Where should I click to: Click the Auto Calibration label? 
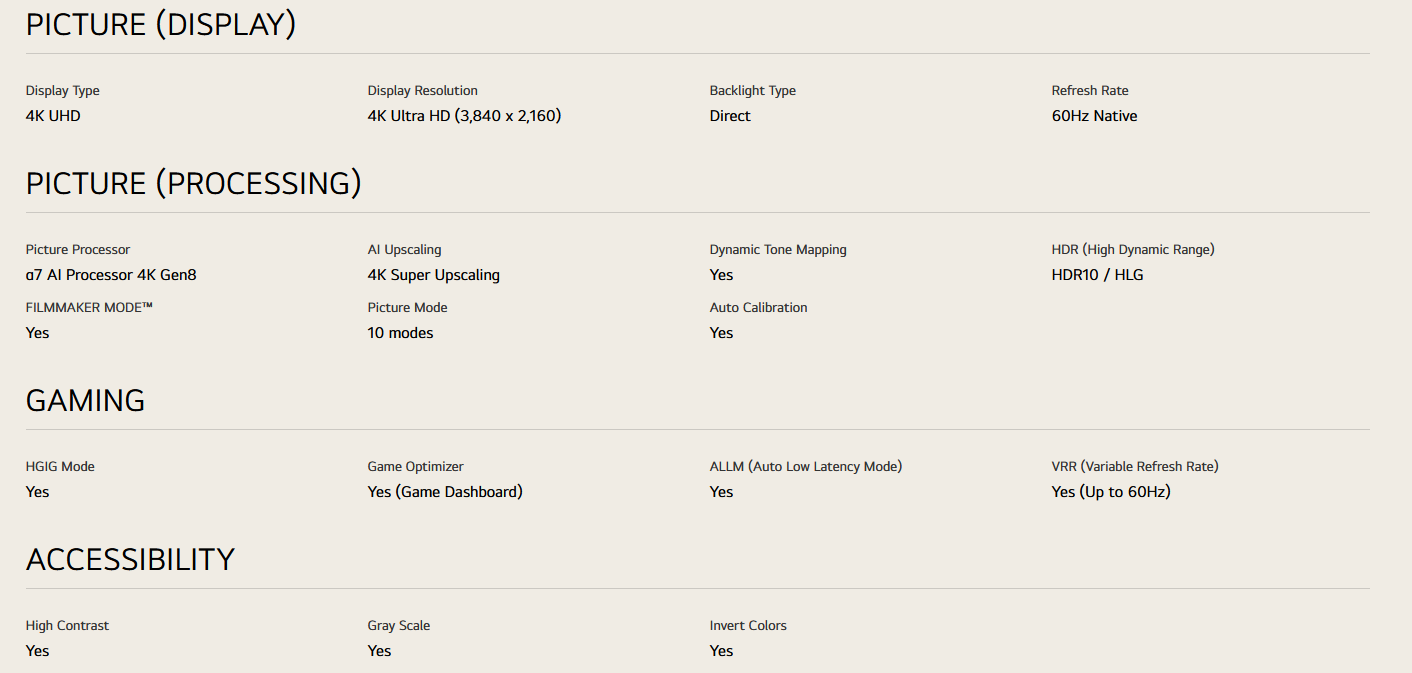point(758,308)
